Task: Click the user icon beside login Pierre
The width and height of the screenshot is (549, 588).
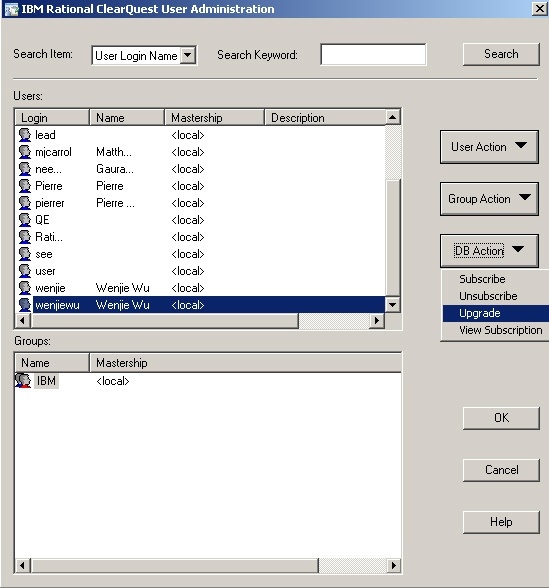Action: (25, 186)
